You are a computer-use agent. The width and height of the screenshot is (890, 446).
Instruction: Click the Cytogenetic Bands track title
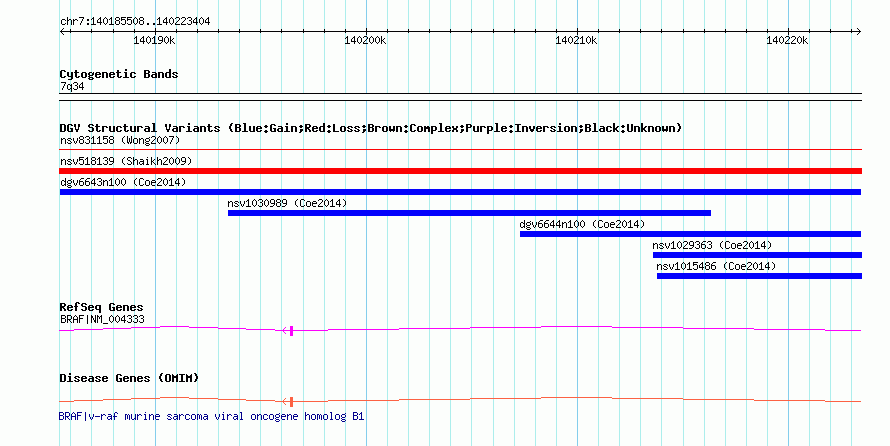[x=119, y=74]
